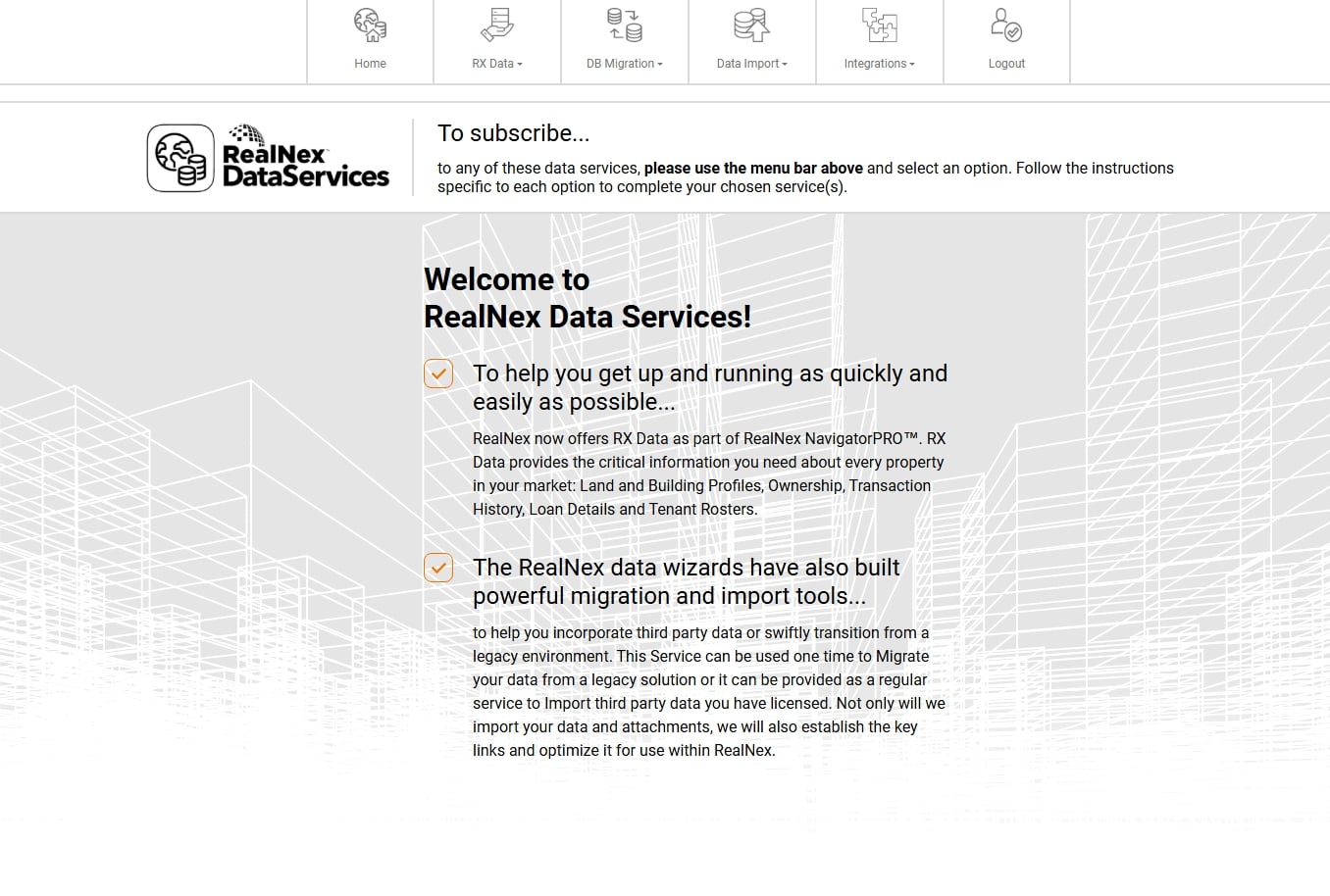The width and height of the screenshot is (1330, 896).
Task: Expand the Integrations dropdown caret
Action: tap(912, 65)
